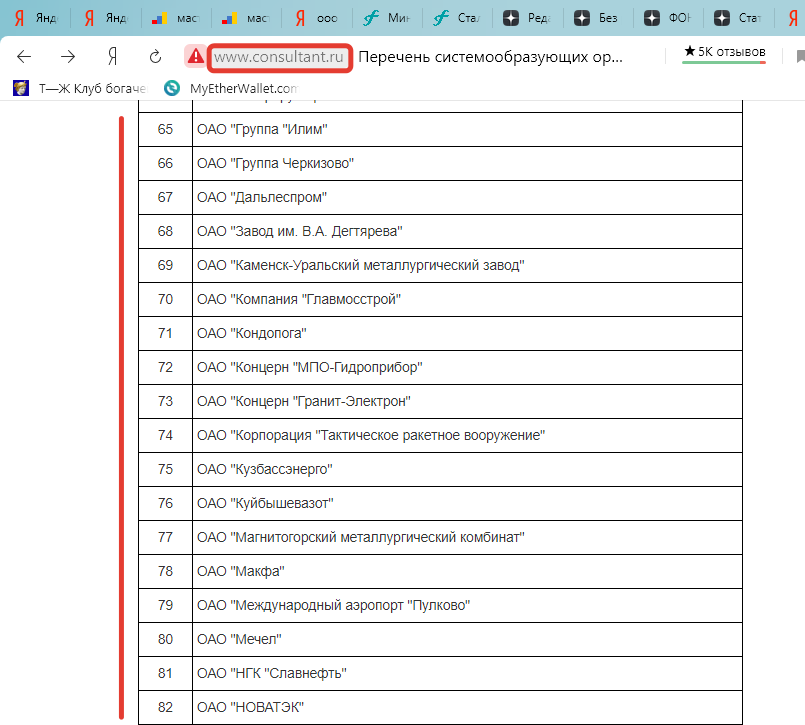This screenshot has height=725, width=805.
Task: Select the ОАО "Дальлеспром" cell
Action: [467, 197]
